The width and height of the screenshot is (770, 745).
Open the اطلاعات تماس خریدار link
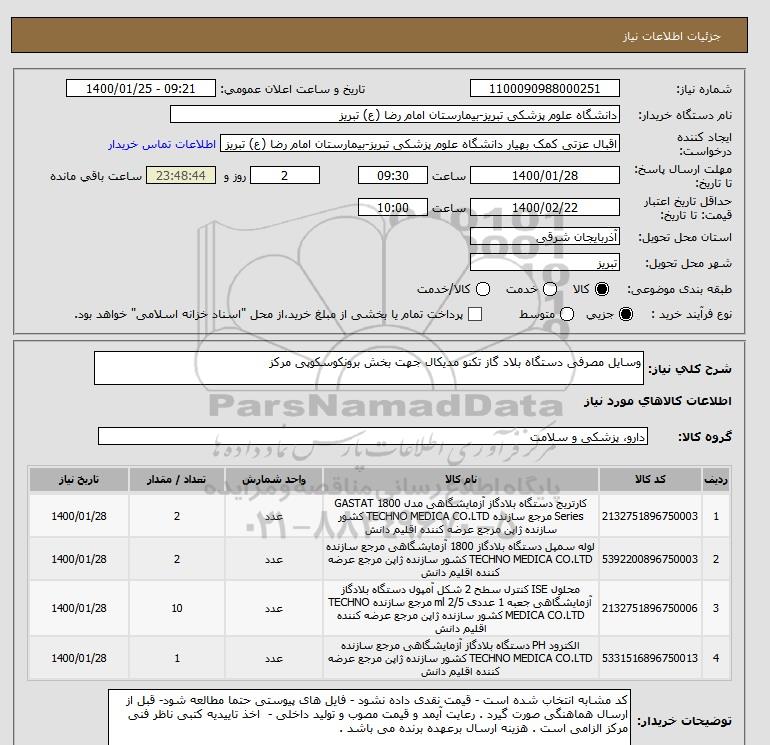pyautogui.click(x=162, y=144)
